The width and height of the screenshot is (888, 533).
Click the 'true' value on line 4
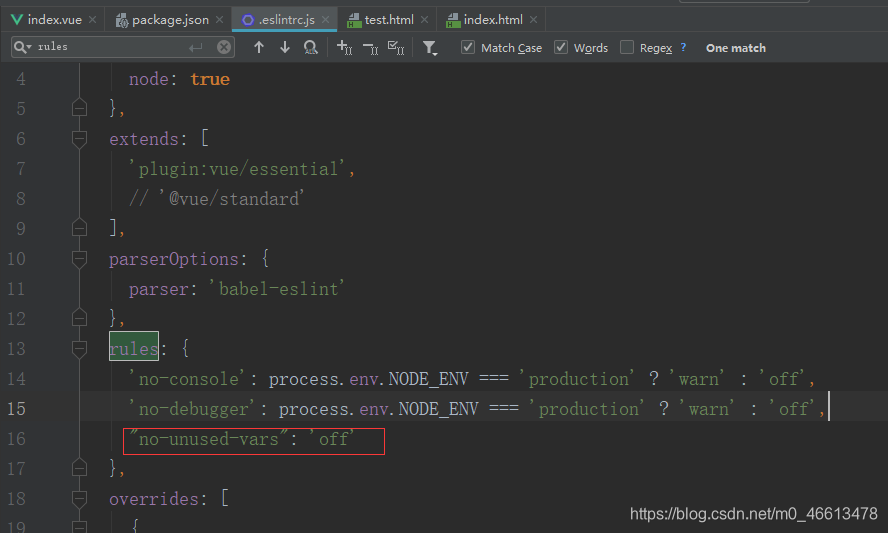pyautogui.click(x=210, y=79)
